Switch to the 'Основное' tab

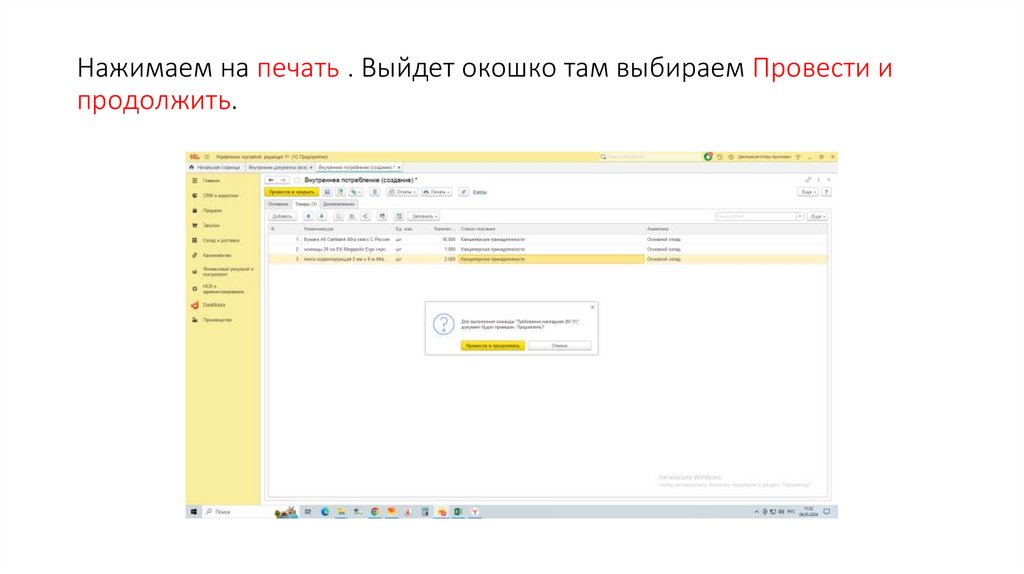(x=278, y=204)
